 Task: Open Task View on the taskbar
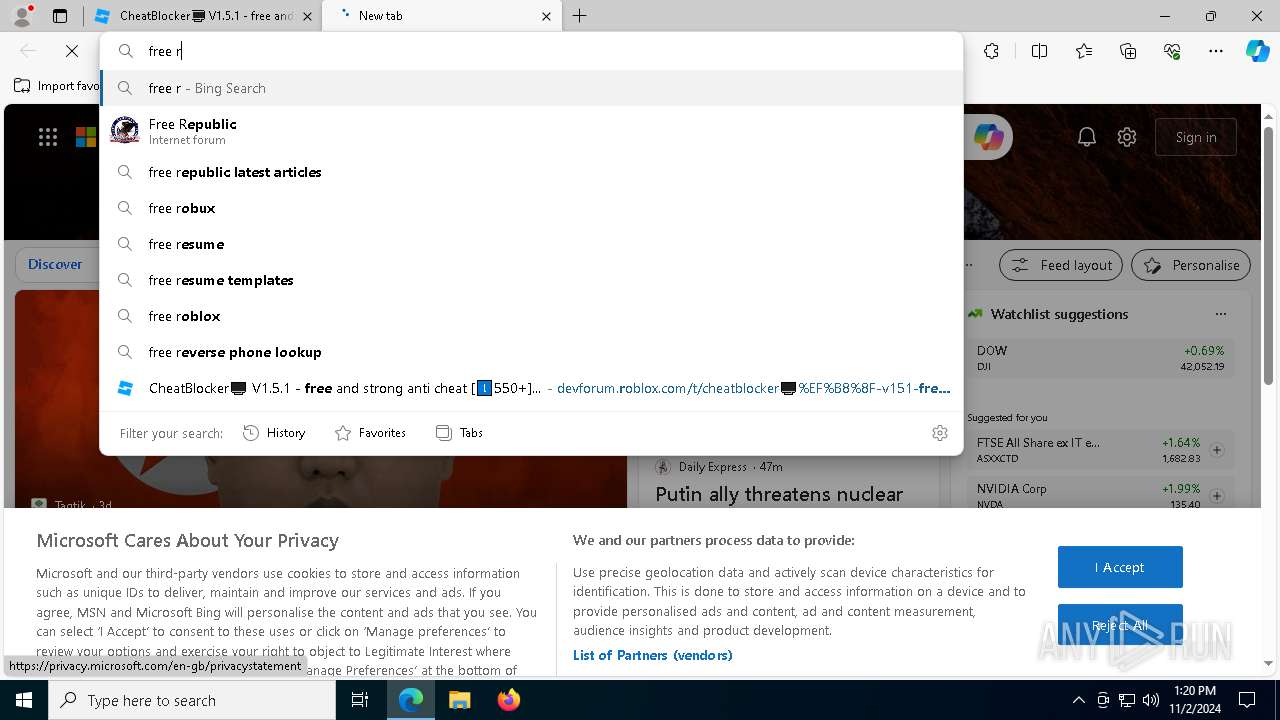pyautogui.click(x=360, y=700)
